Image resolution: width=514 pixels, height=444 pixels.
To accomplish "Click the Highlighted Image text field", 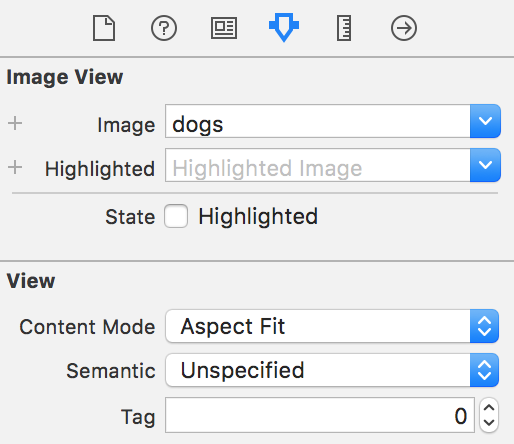I will coord(318,165).
